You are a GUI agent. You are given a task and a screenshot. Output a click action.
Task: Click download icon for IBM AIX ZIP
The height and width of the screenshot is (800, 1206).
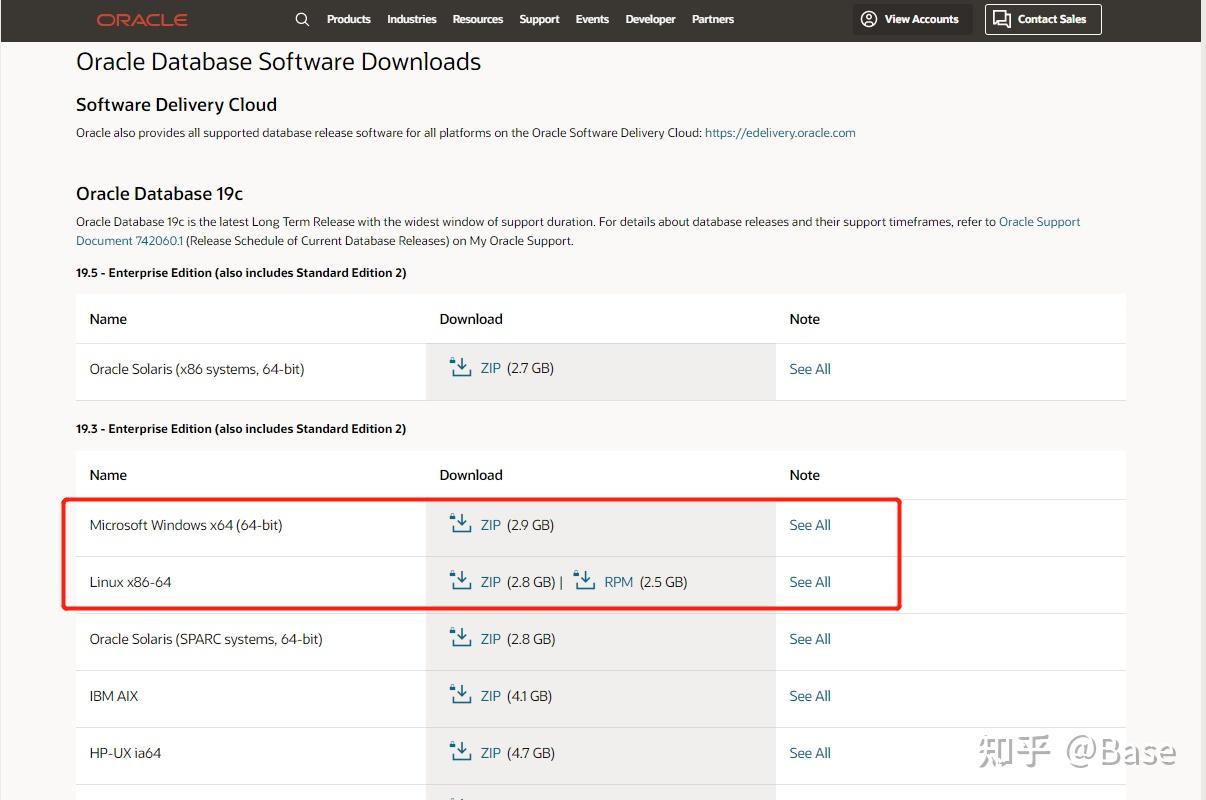point(460,695)
